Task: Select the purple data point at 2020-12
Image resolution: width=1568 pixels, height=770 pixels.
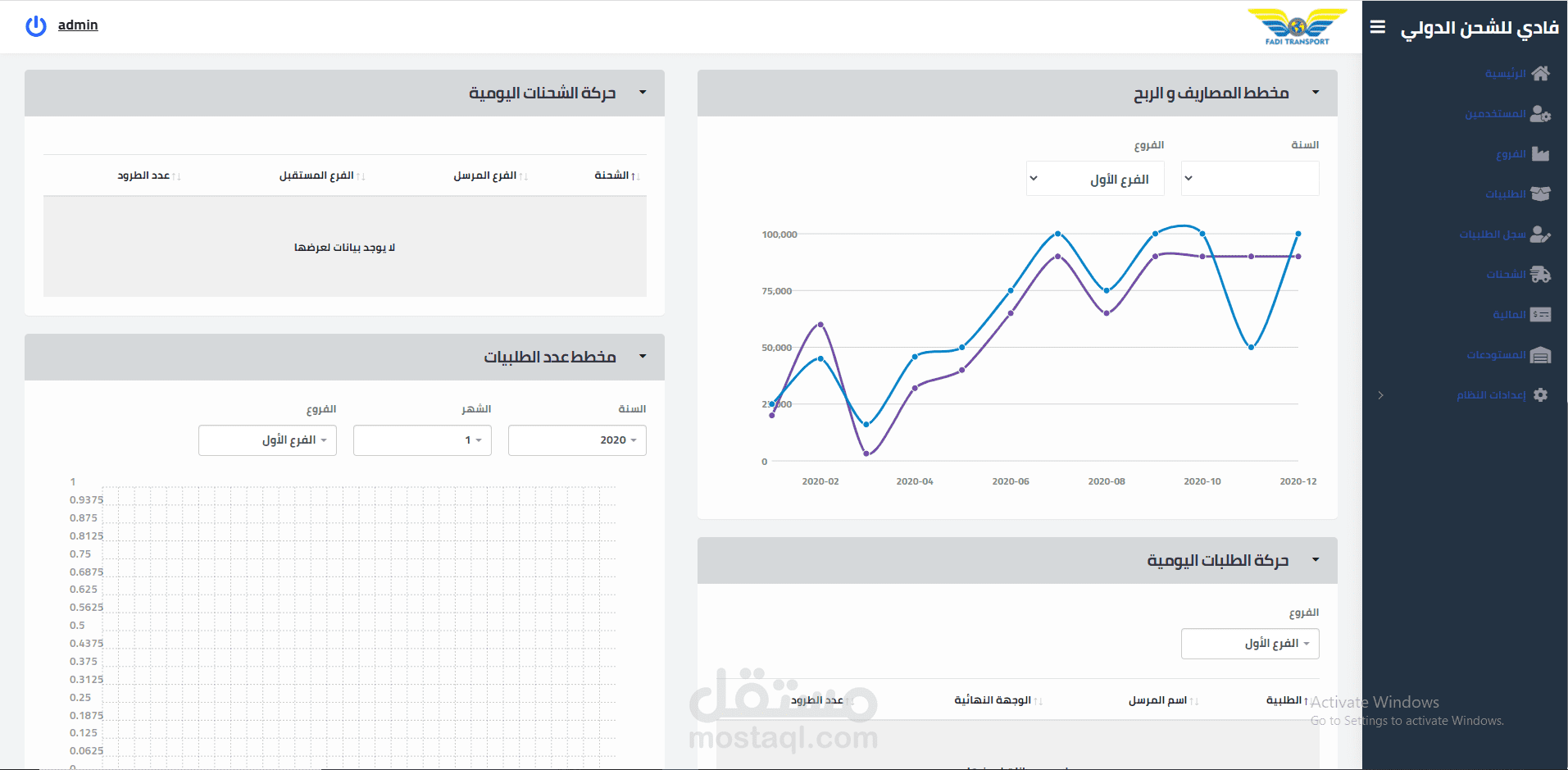Action: pyautogui.click(x=1298, y=257)
